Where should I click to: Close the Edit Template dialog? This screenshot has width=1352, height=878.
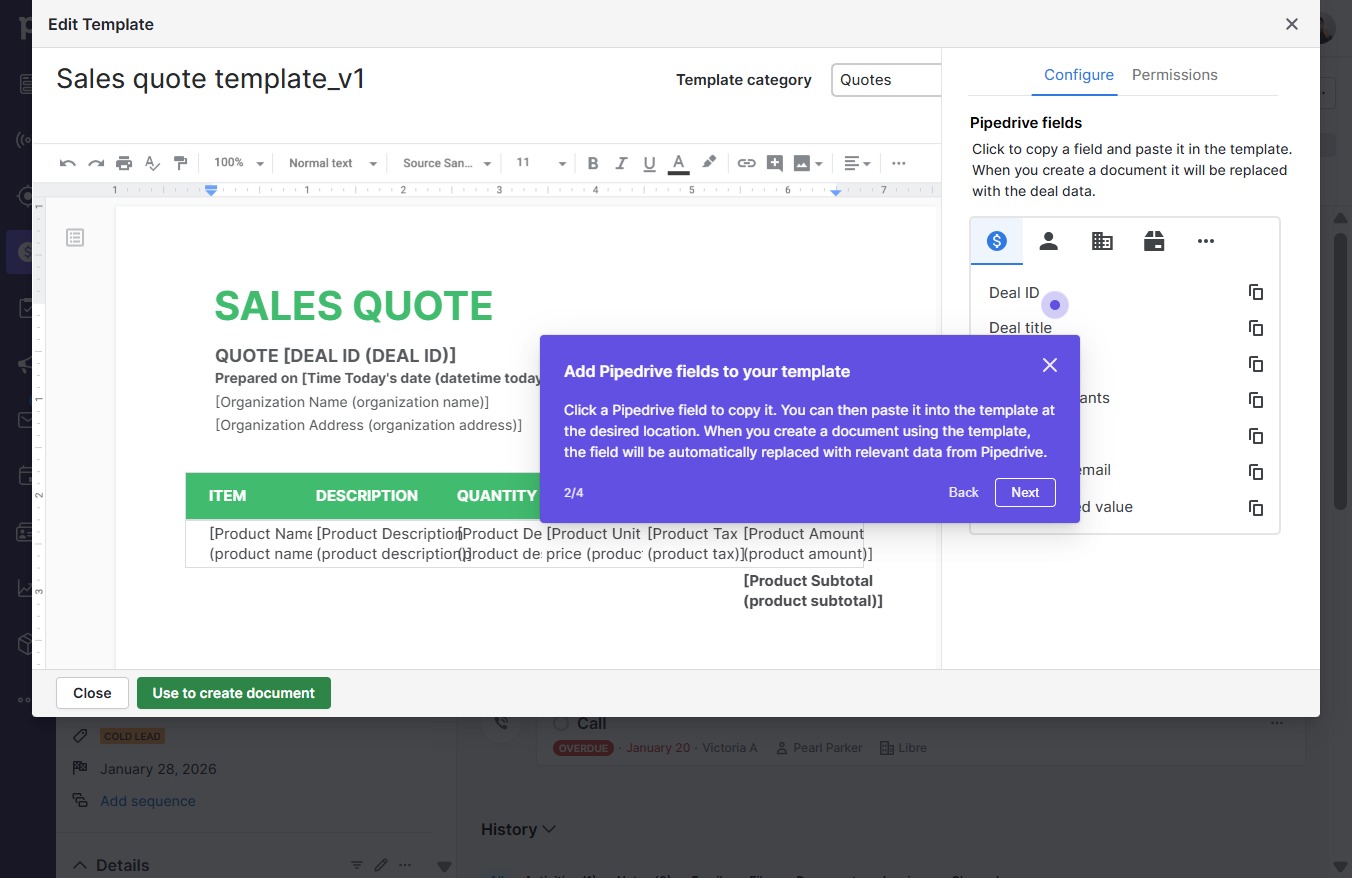tap(1292, 24)
